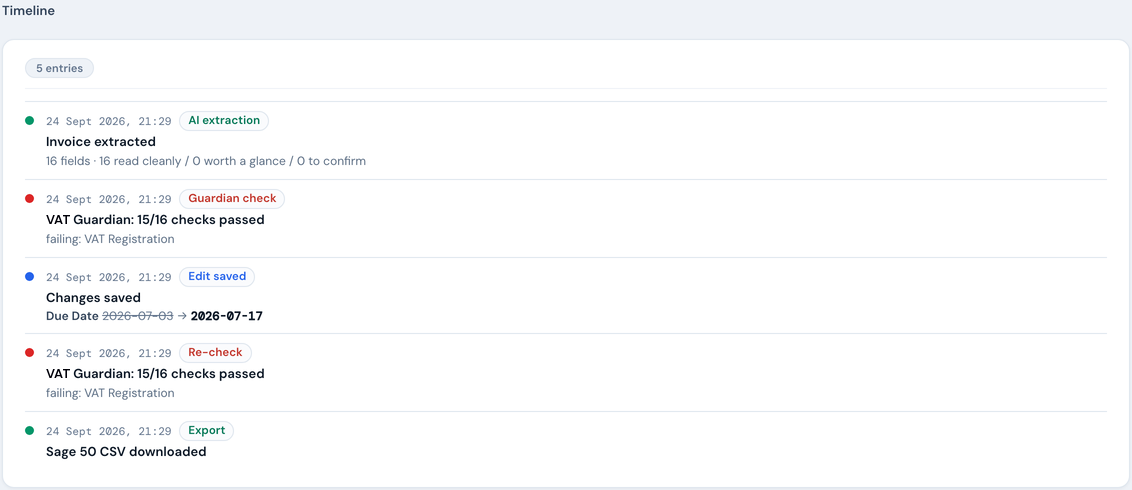Click the green status dot for AI extraction
Screen dimensions: 1132x490
tap(30, 121)
